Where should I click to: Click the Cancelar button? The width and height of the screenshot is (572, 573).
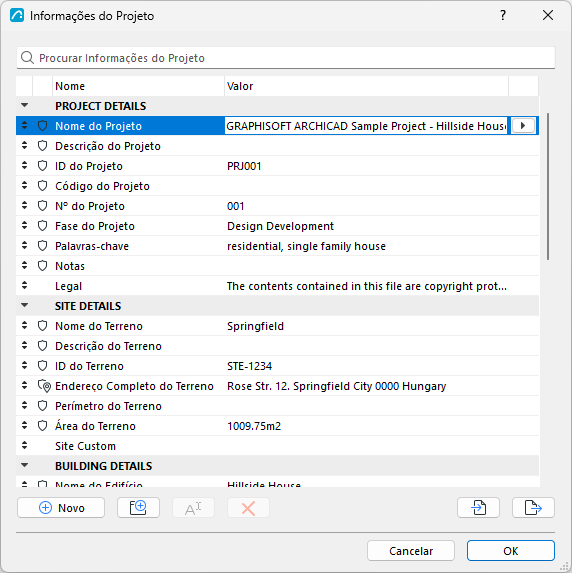tap(411, 551)
